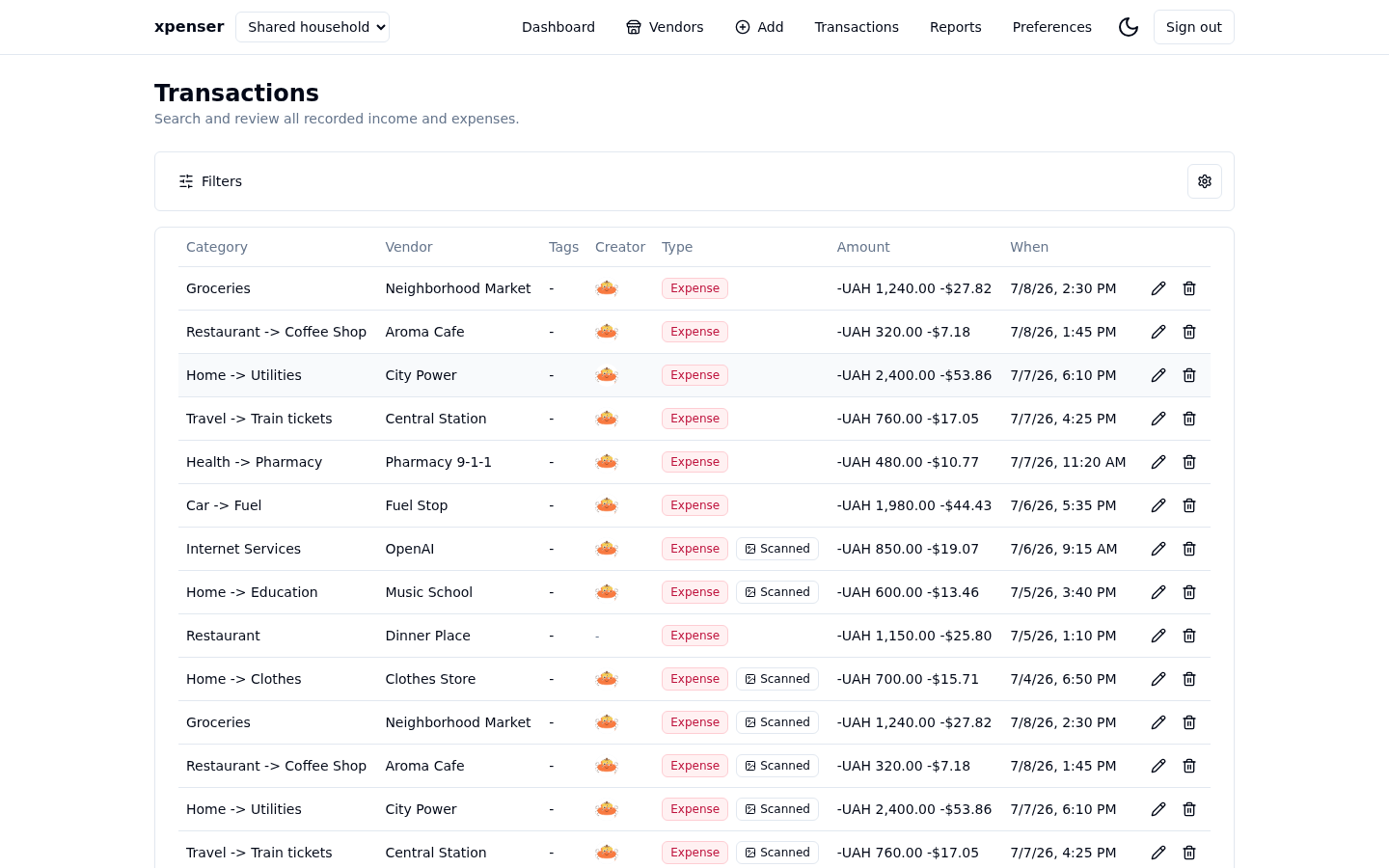This screenshot has width=1389, height=868.
Task: Click the amount -UAH 1,150.00 -$25.80
Action: pos(914,636)
